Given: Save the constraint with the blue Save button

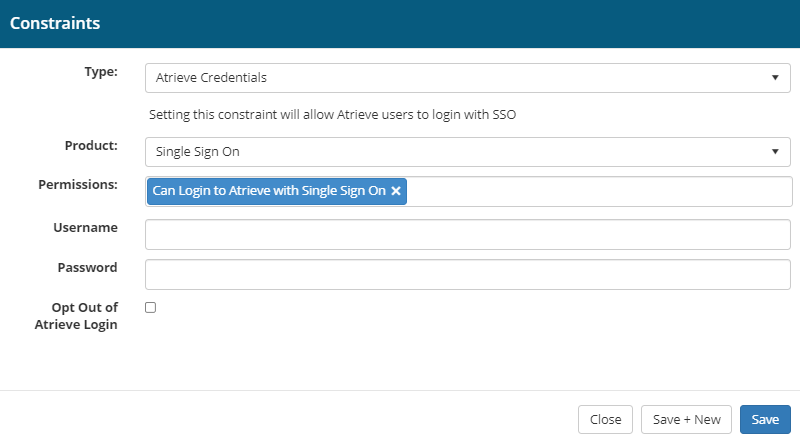Looking at the screenshot, I should tap(765, 419).
